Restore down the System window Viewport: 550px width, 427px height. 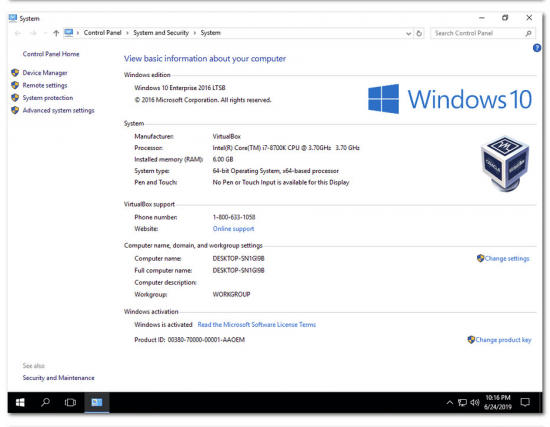[x=505, y=18]
